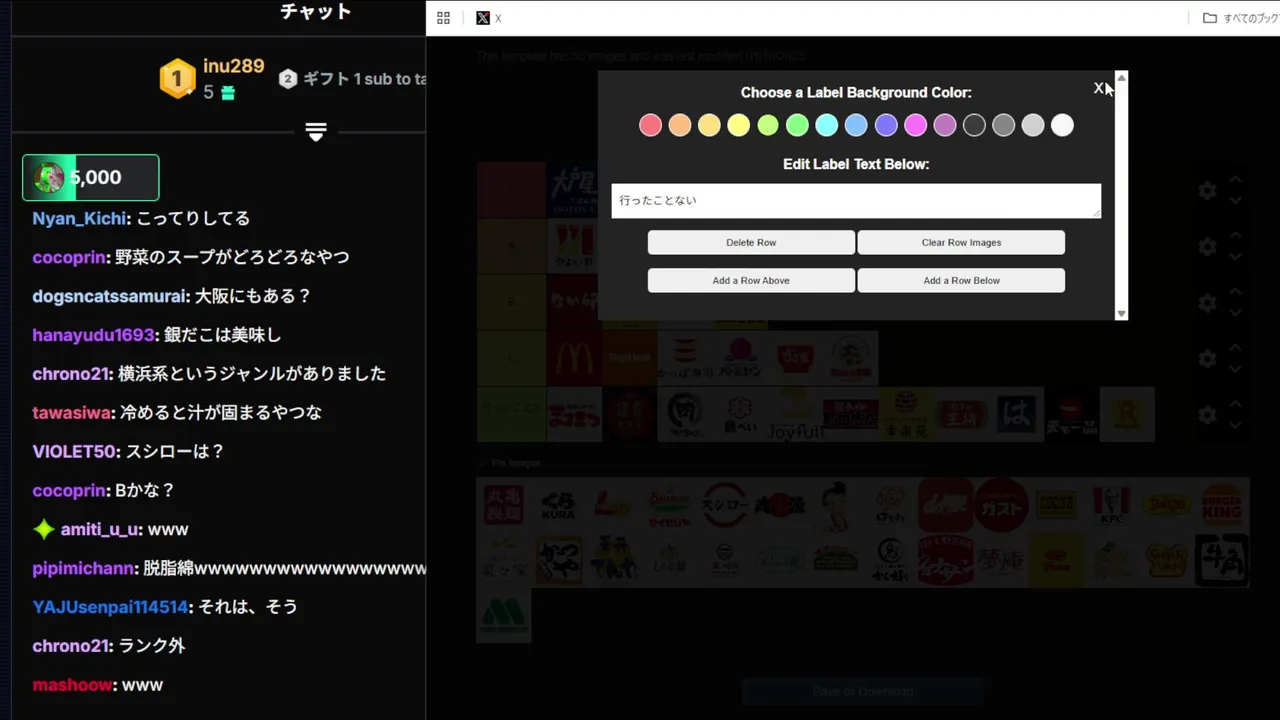1280x720 pixels.
Task: Click the Clear Row Images button
Action: pyautogui.click(x=961, y=242)
